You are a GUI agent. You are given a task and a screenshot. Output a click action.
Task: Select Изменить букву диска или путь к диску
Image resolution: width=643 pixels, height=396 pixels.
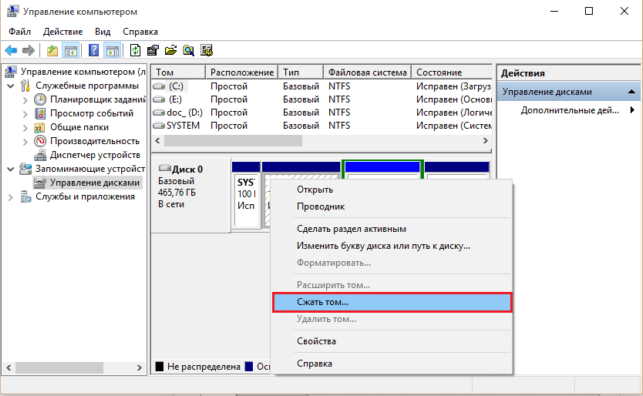click(x=392, y=246)
